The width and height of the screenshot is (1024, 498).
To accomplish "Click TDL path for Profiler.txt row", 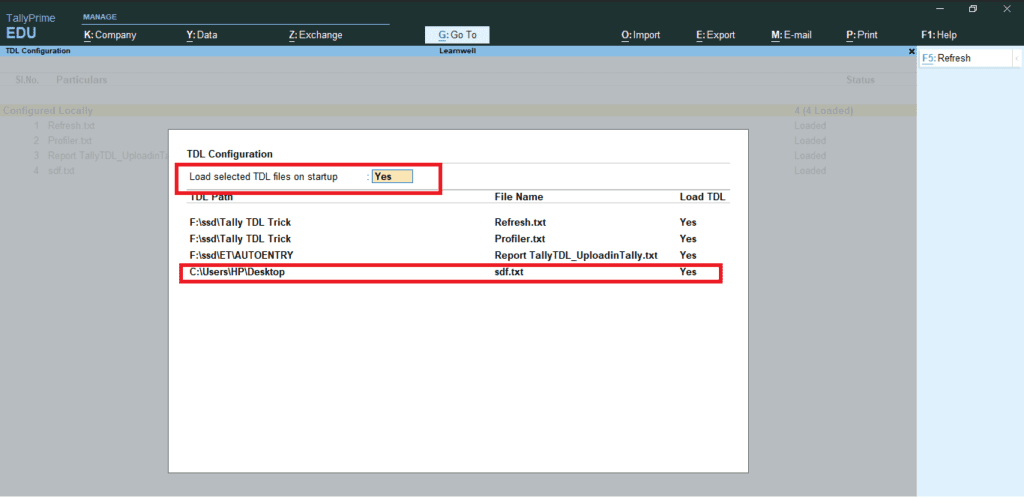I will point(240,239).
